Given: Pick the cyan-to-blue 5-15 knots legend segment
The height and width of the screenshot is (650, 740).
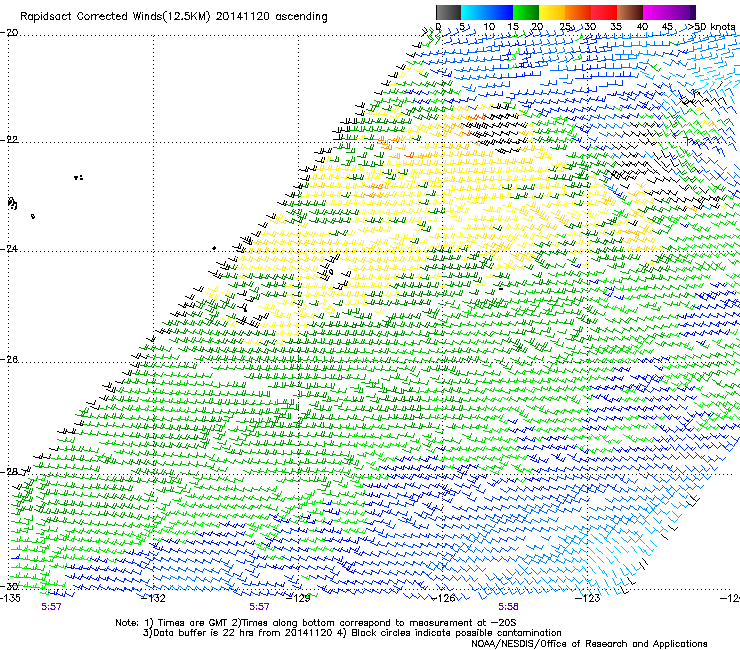Looking at the screenshot, I should [487, 12].
